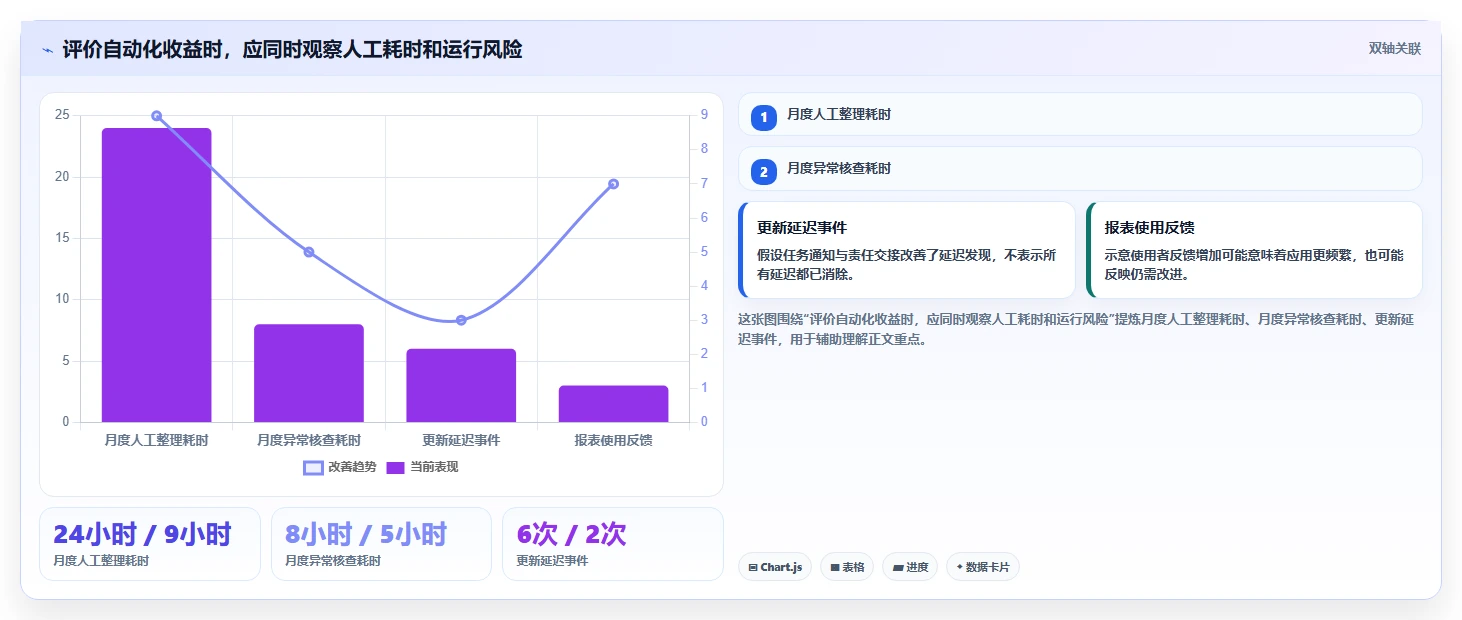
Task: Click the 8小时 / 5小时 stat card
Action: click(381, 544)
